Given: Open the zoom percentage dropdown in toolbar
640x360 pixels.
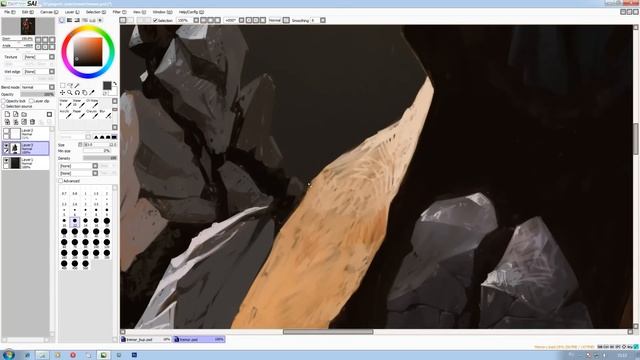Looking at the screenshot, I should [196, 20].
